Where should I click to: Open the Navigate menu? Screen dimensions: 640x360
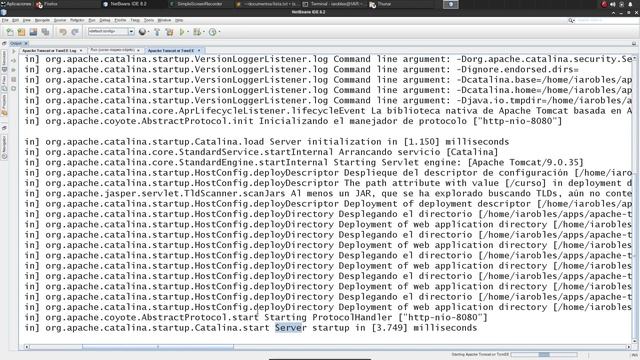click(42, 20)
